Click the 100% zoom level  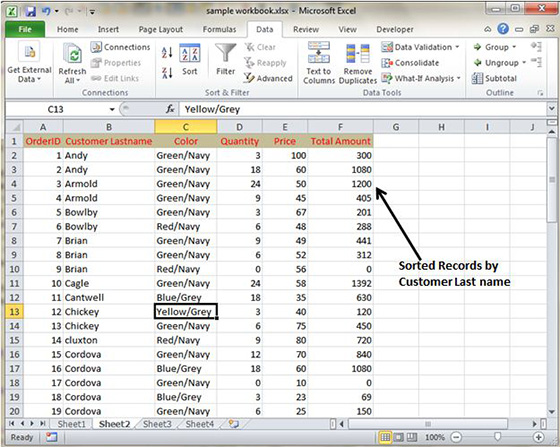434,437
